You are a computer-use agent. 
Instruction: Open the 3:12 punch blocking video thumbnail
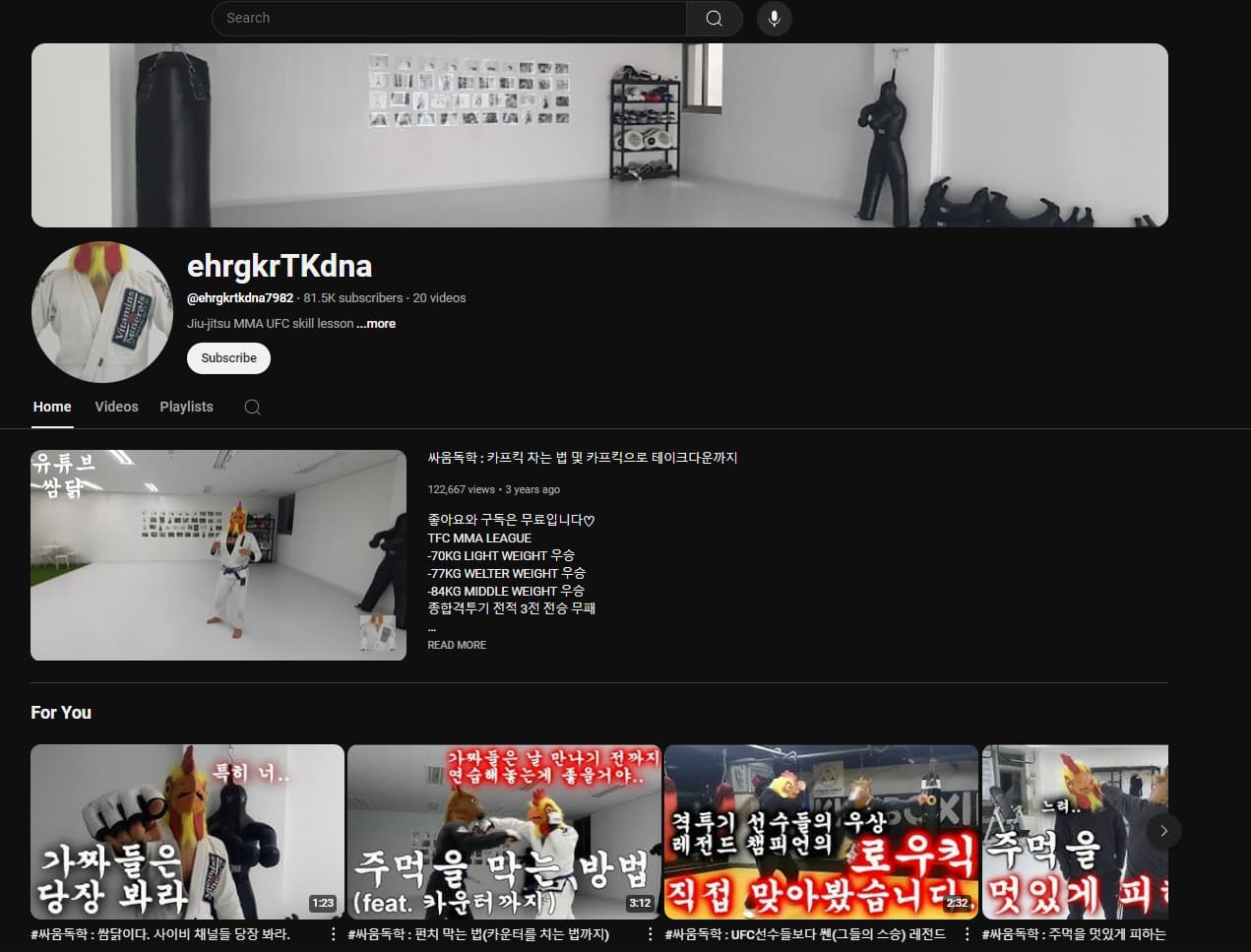click(504, 832)
